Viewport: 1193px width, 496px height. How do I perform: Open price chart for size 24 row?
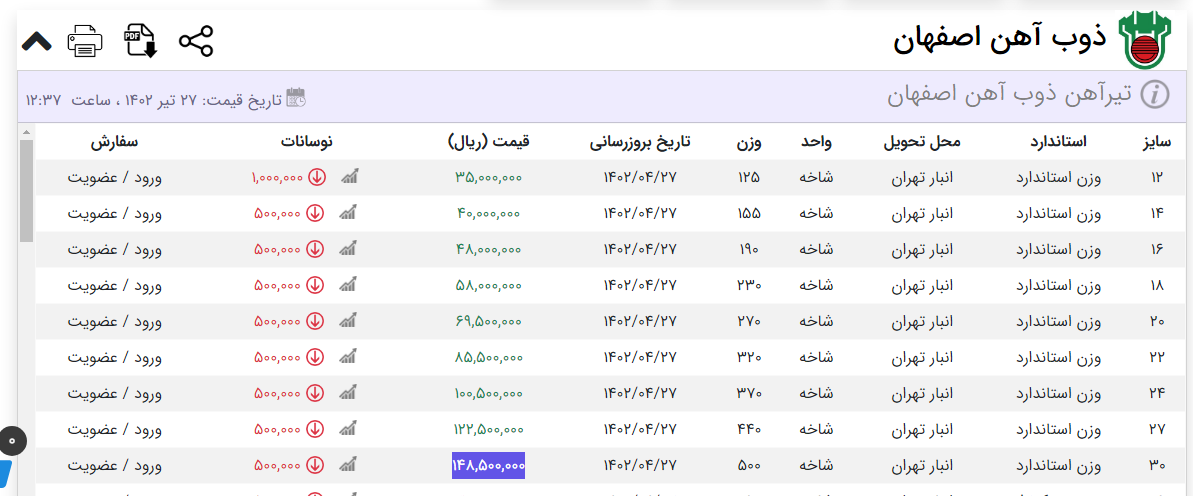349,394
